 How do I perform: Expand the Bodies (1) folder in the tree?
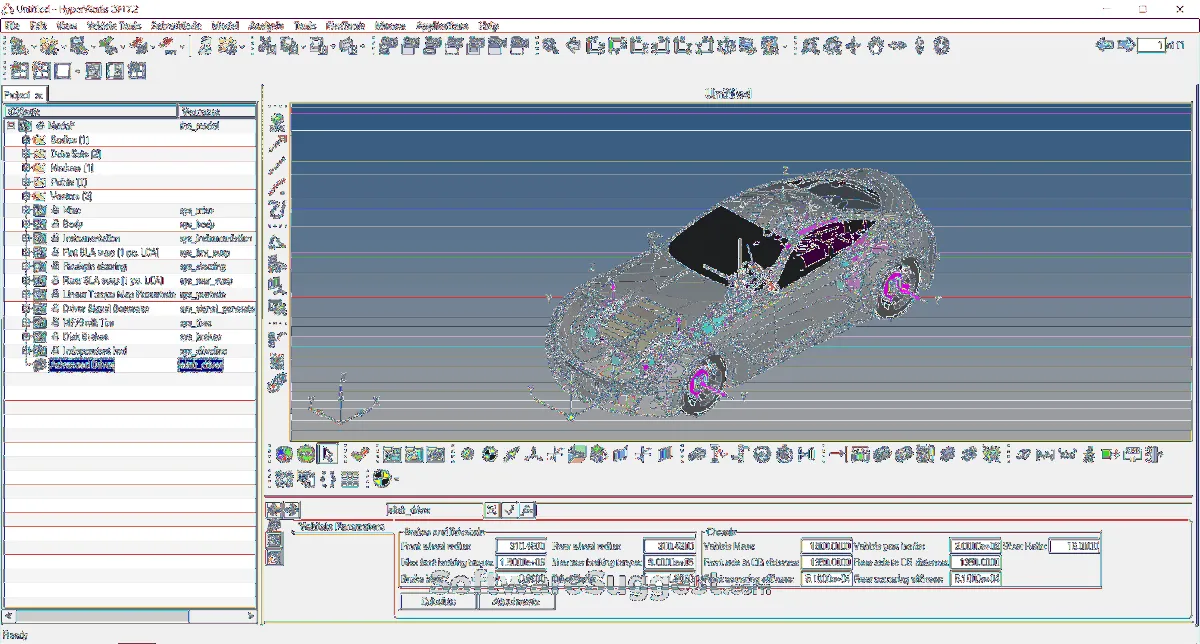click(26, 140)
